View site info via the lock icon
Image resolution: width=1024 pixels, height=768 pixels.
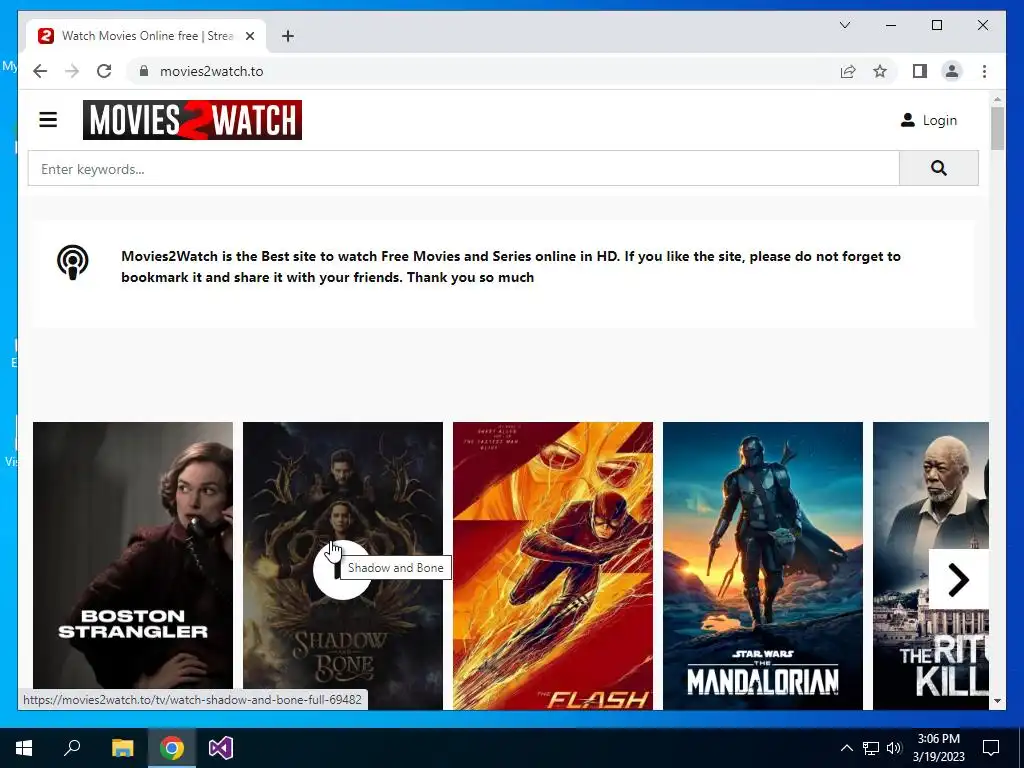click(144, 71)
